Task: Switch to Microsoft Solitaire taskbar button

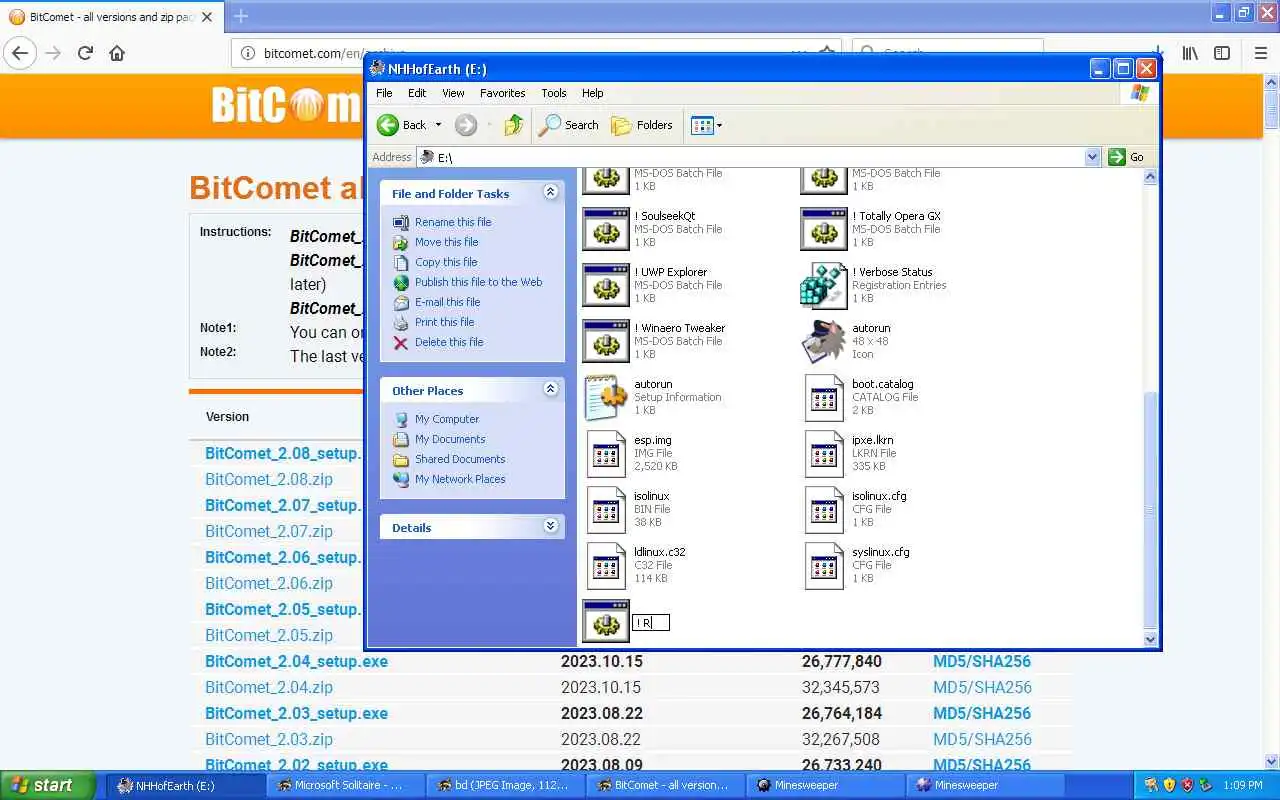Action: (x=345, y=785)
